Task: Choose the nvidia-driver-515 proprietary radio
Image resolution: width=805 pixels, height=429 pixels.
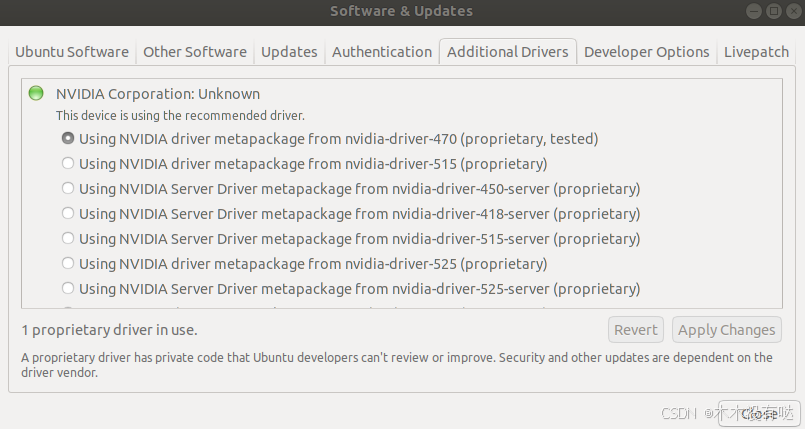Action: tap(68, 163)
